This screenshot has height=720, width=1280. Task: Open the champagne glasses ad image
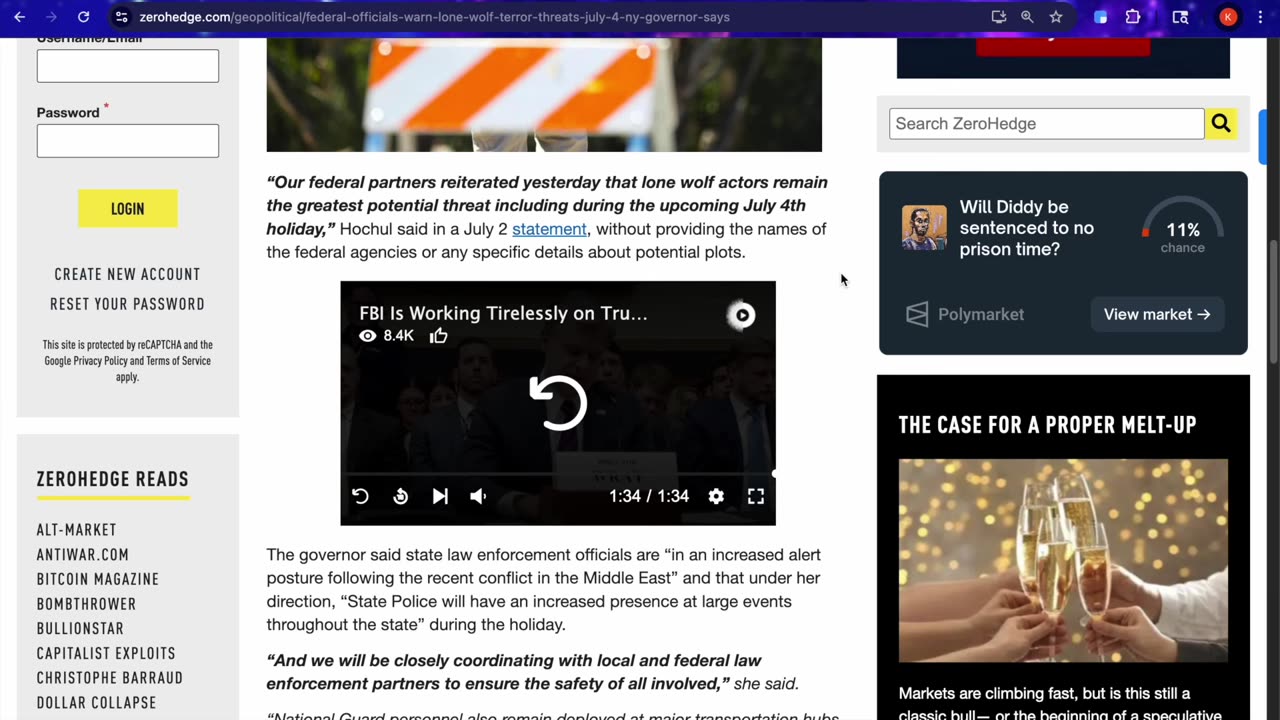(1063, 560)
